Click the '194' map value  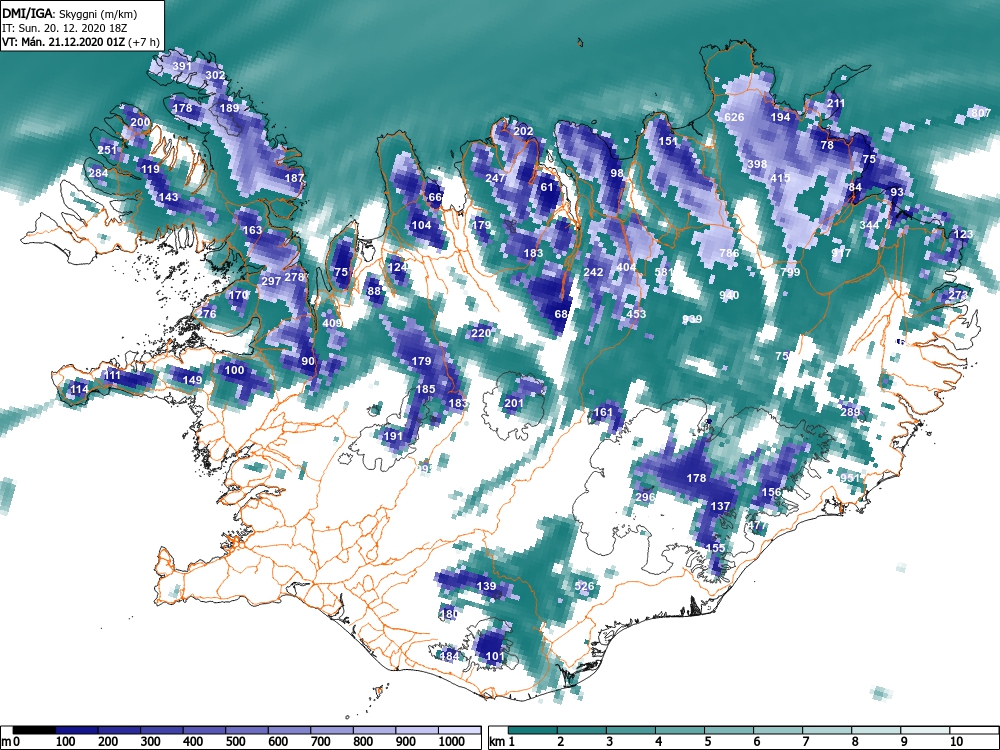(x=781, y=117)
